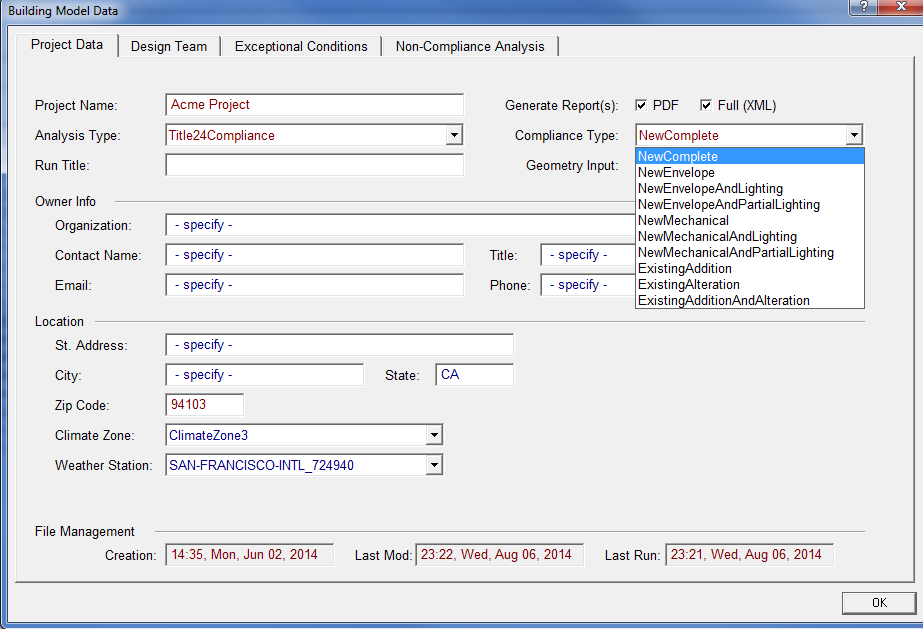Click the Creation date field
The image size is (923, 629).
tap(248, 554)
